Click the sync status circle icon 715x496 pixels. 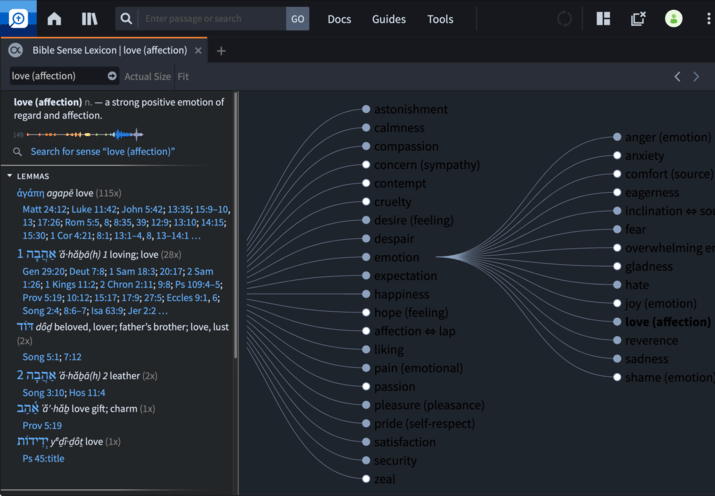click(565, 19)
